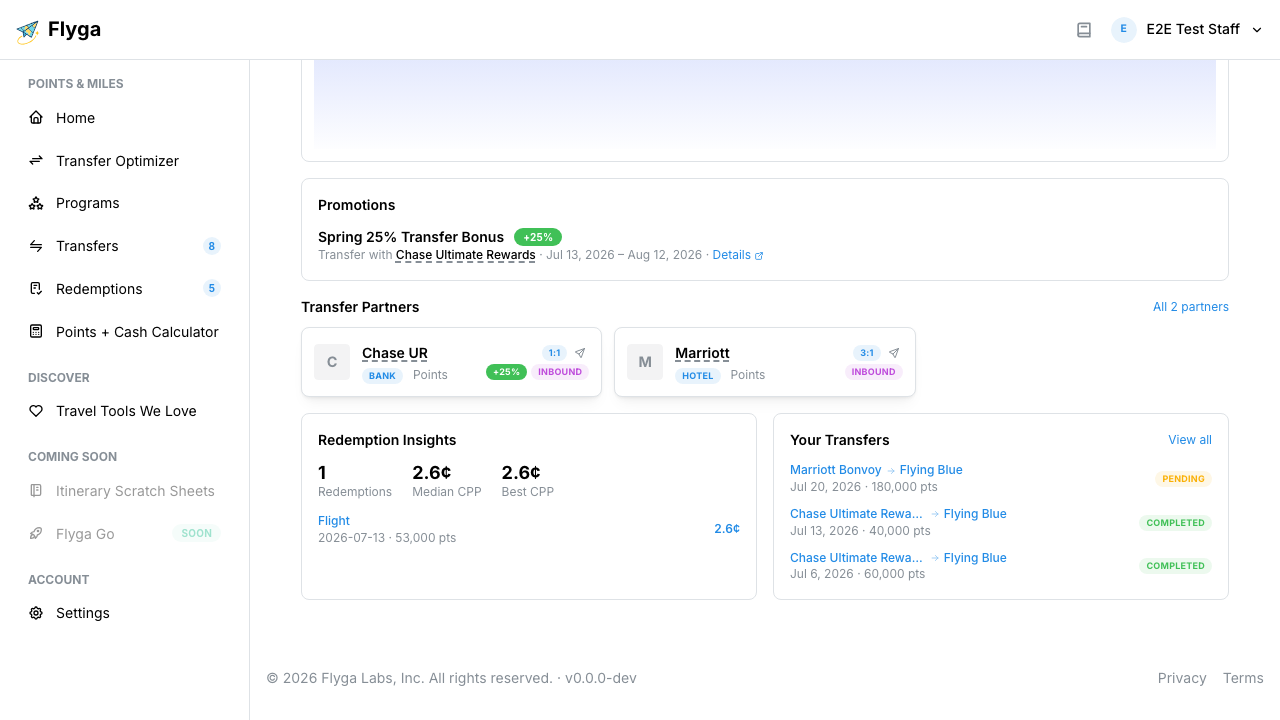Open Flying Blue on the Jul 13 transfer
The image size is (1280, 720).
pos(975,514)
